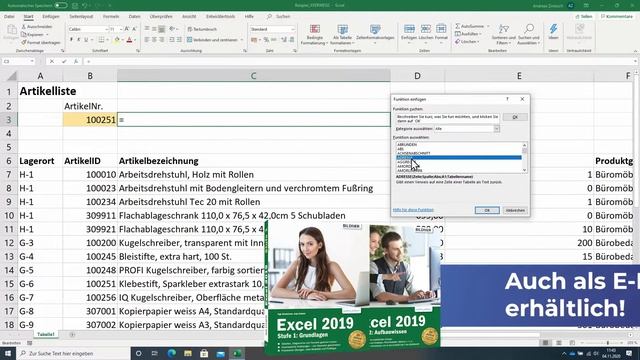
Task: Switch to the Überprüfen tab
Action: coord(161,16)
